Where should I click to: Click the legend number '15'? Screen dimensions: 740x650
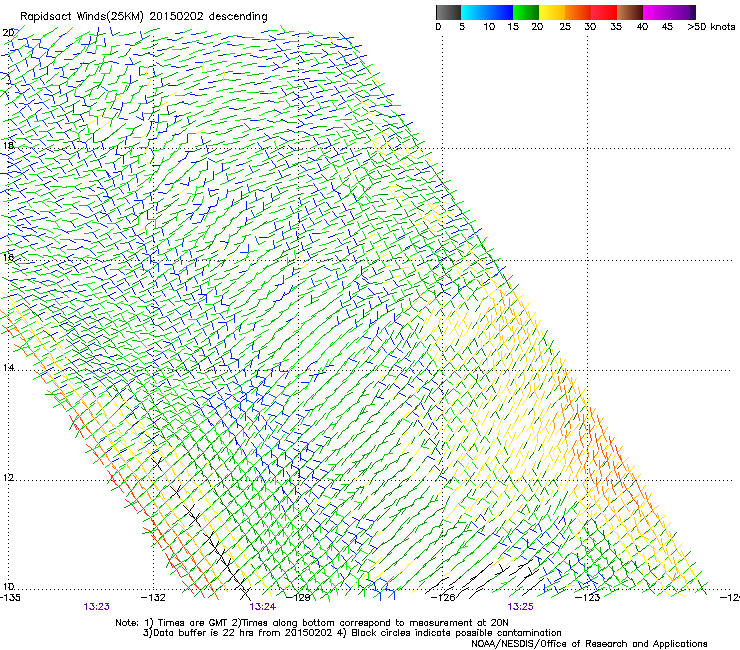pos(513,27)
